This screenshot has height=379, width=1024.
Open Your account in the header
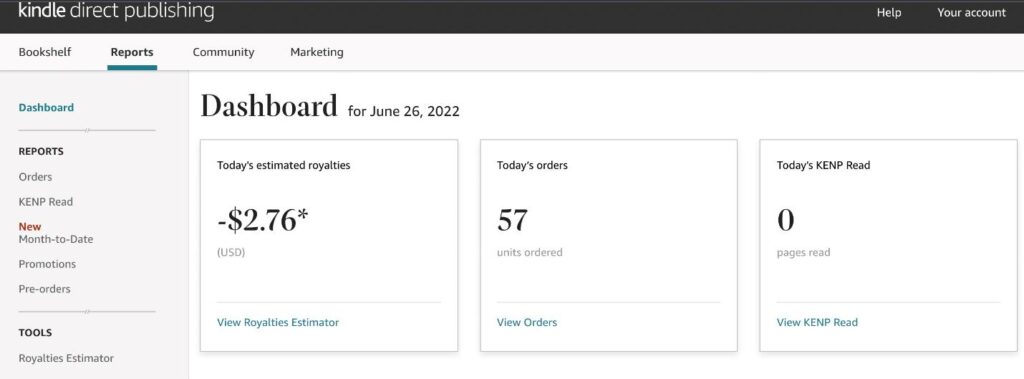(x=972, y=12)
